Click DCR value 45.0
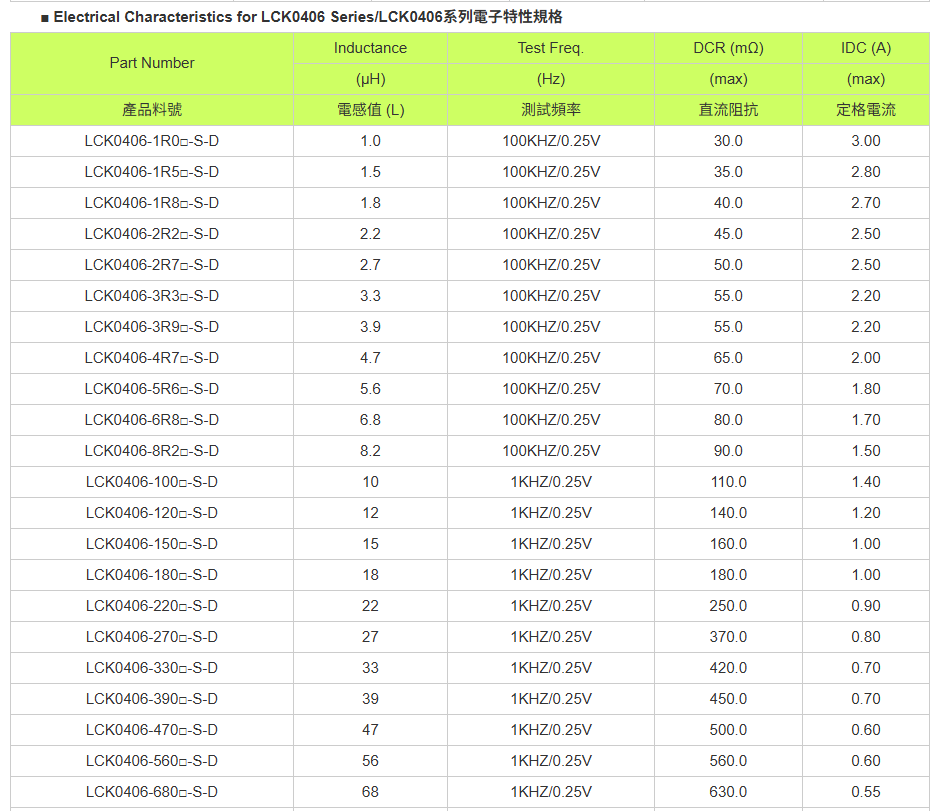Image resolution: width=945 pixels, height=811 pixels. (x=729, y=234)
